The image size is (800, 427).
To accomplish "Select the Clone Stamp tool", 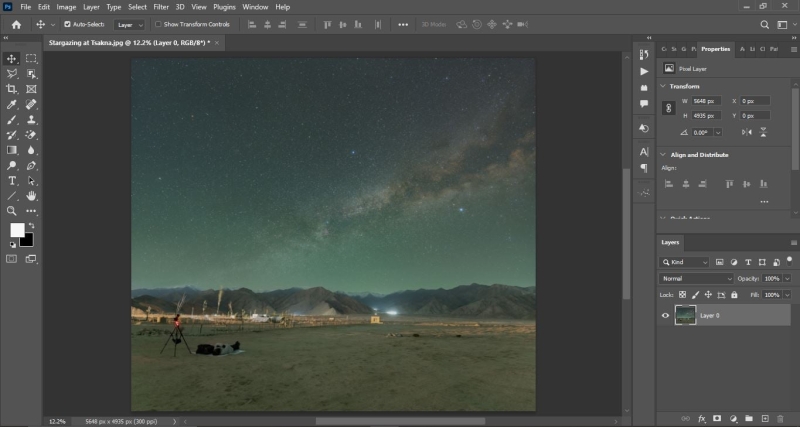I will 31,120.
